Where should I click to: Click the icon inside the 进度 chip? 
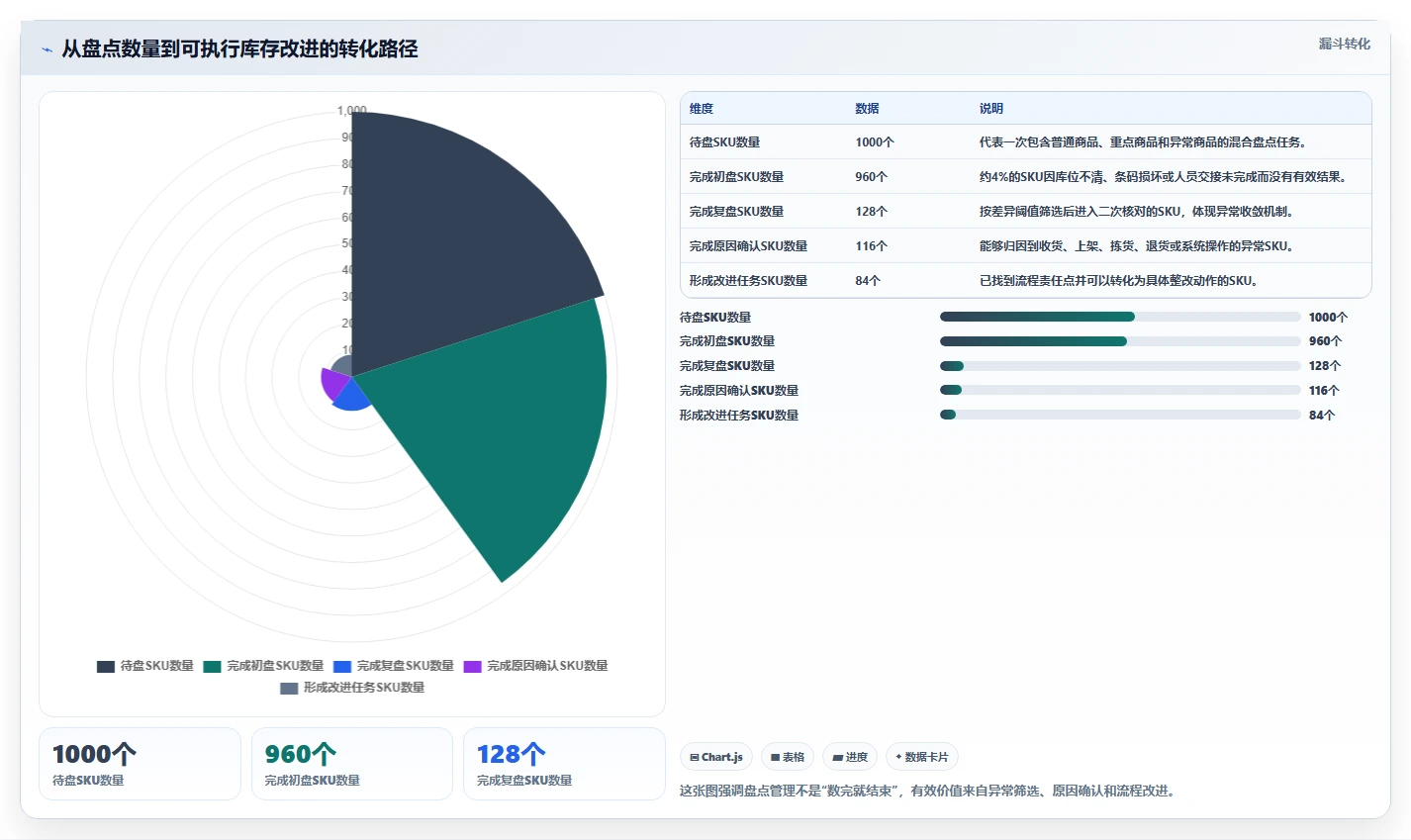click(x=837, y=757)
